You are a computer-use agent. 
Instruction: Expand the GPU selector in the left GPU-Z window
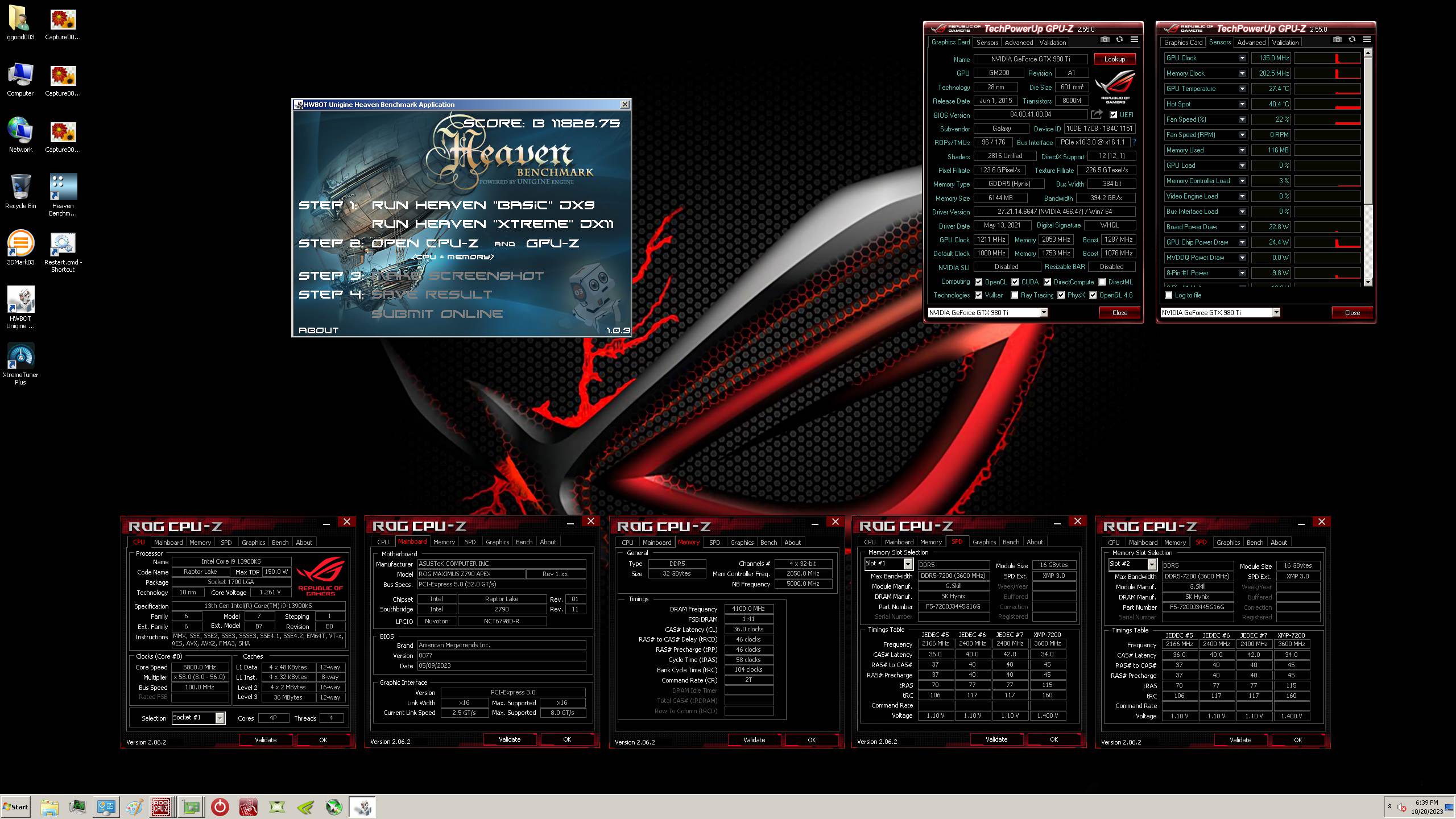[x=1044, y=312]
